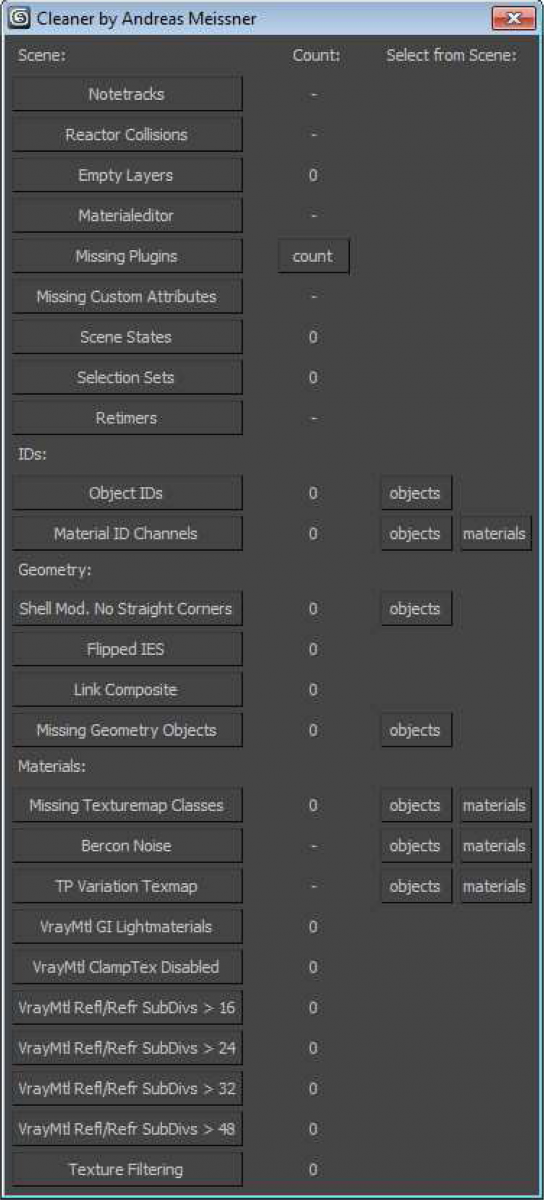Click VrayMtl GI Lightmaterials button
This screenshot has height=1200, width=544.
(x=127, y=927)
